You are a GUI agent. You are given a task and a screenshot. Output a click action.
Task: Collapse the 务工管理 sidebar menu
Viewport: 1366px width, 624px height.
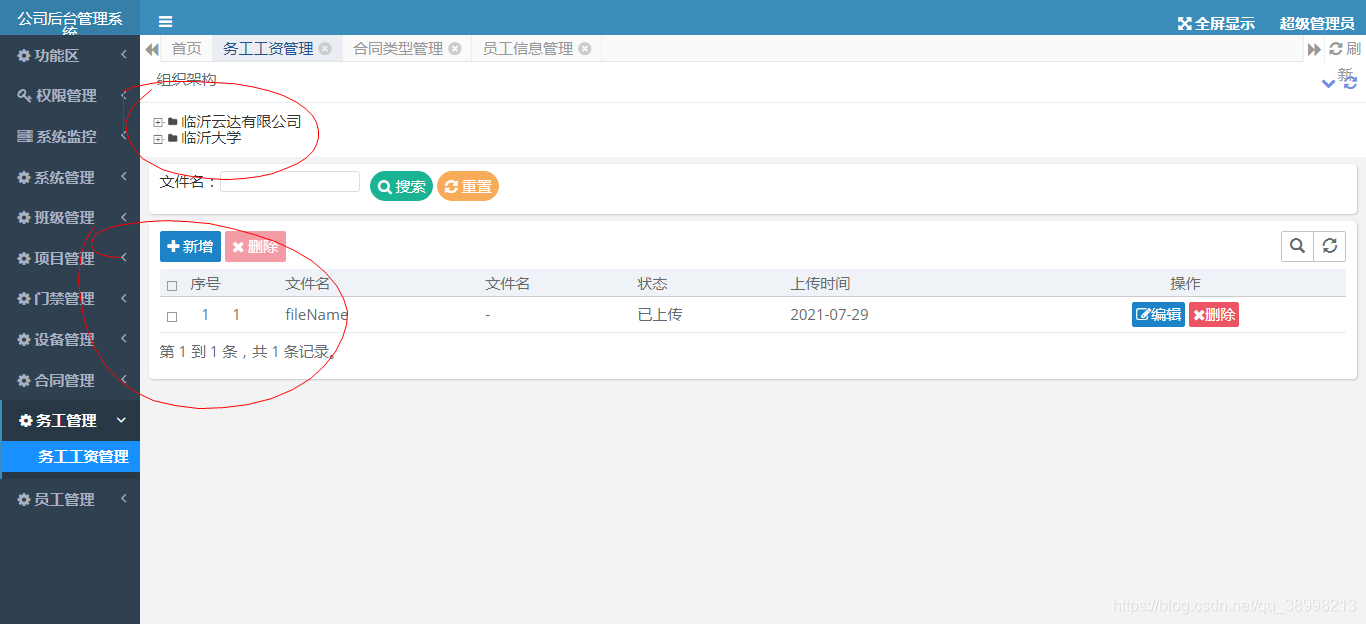[70, 421]
